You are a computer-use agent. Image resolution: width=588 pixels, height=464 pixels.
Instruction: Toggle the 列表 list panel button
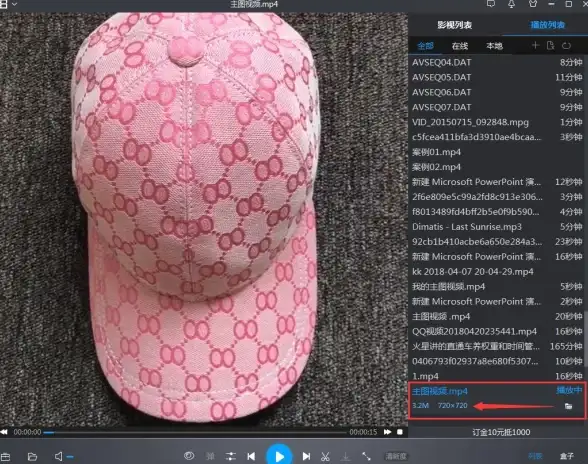point(535,456)
